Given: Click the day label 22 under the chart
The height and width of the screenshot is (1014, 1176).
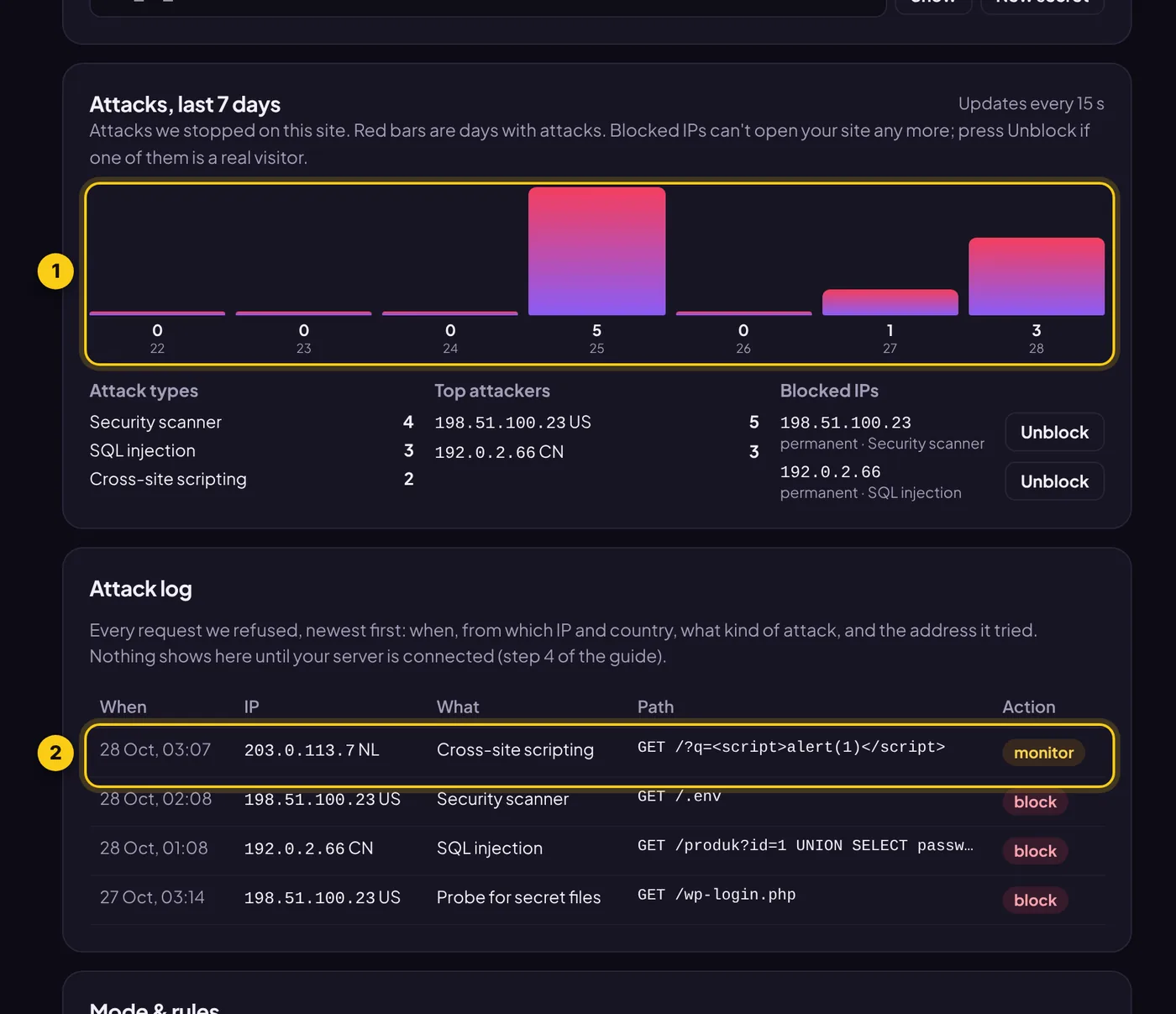Looking at the screenshot, I should coord(157,349).
